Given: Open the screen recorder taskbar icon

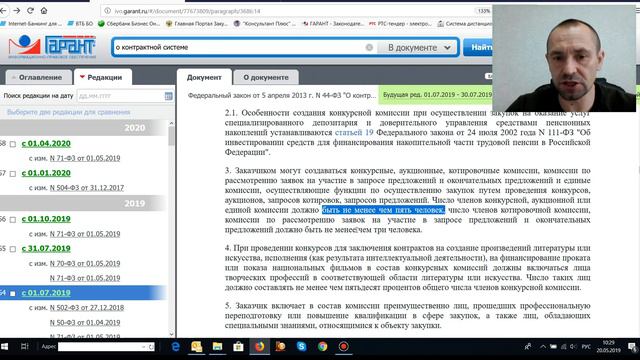Looking at the screenshot, I should pos(344,347).
